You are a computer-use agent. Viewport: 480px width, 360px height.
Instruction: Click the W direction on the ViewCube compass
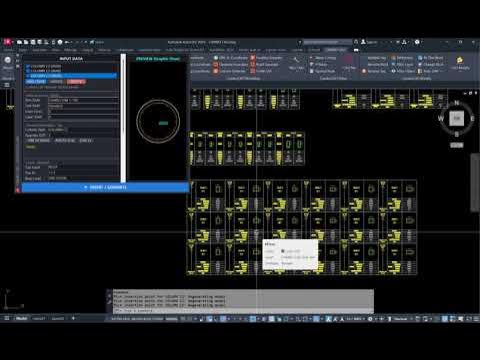441,118
